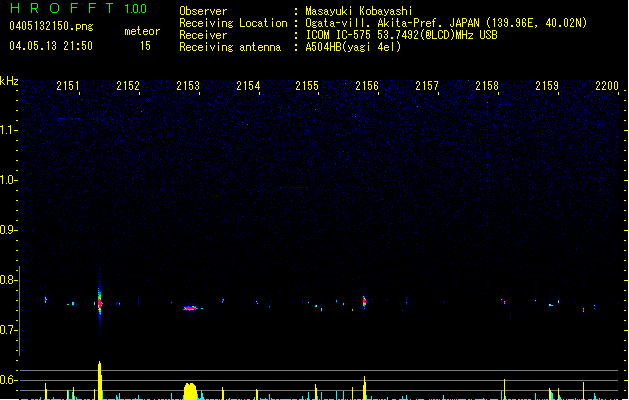This screenshot has height=400, width=629.
Task: Click the yellow power spike near 2156
Action: coord(364,388)
